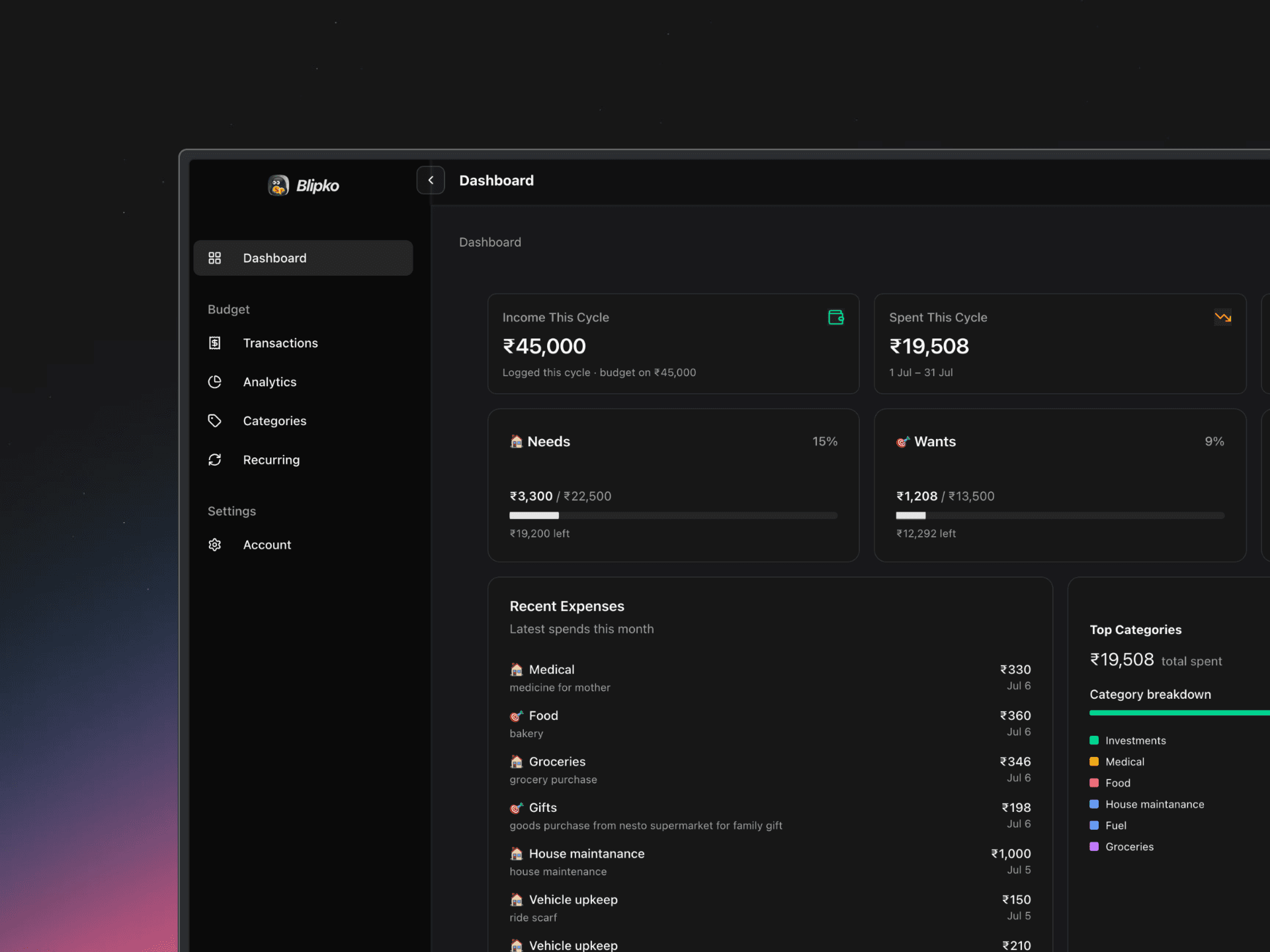Click the ₹45,000 income amount
This screenshot has height=952, width=1270.
coord(544,346)
